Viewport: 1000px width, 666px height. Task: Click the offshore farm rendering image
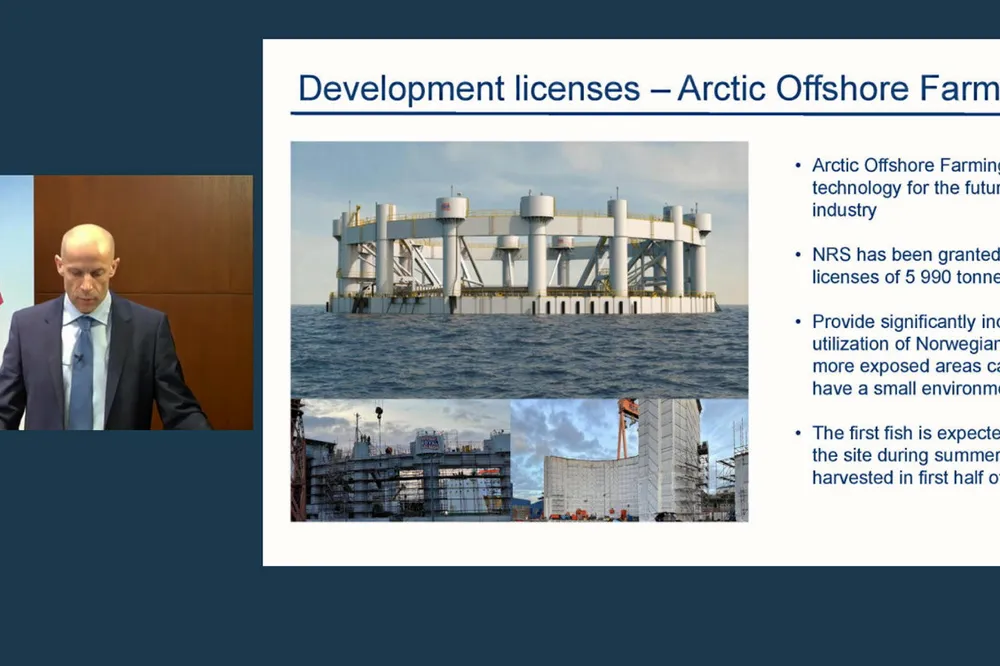coord(519,270)
